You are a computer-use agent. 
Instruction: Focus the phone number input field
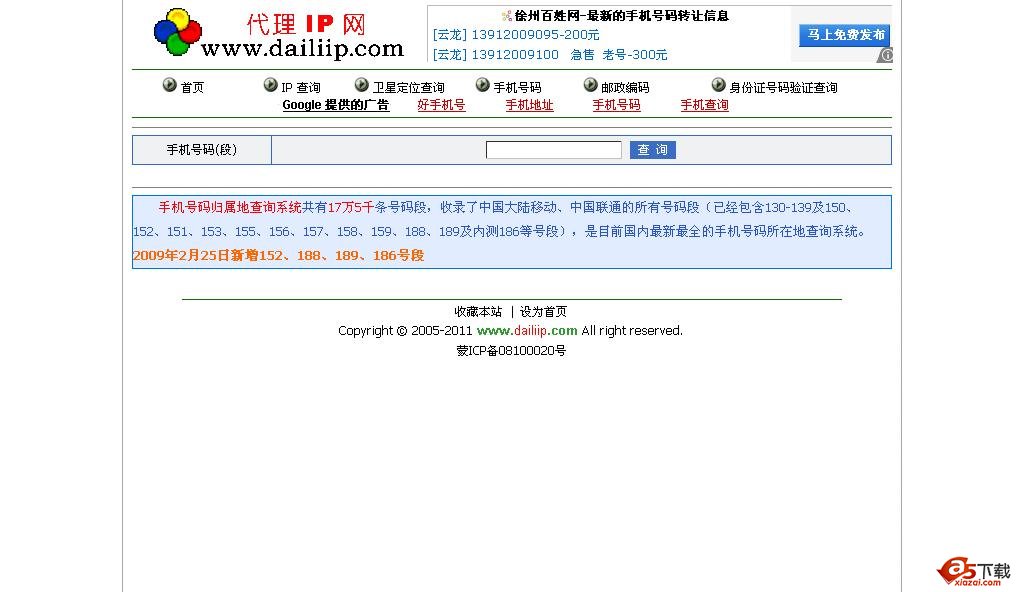coord(554,150)
